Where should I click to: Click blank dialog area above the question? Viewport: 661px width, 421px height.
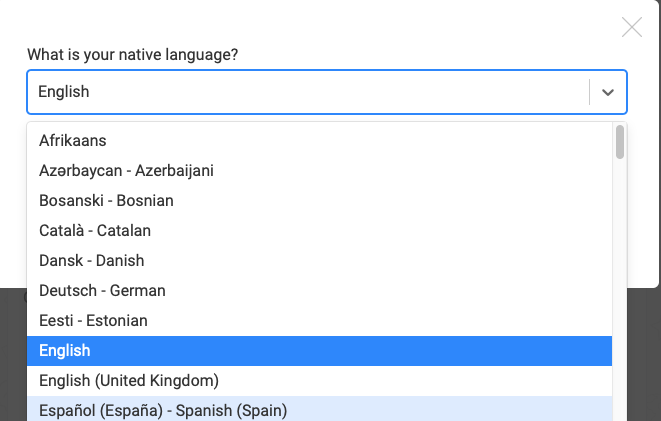(300, 22)
